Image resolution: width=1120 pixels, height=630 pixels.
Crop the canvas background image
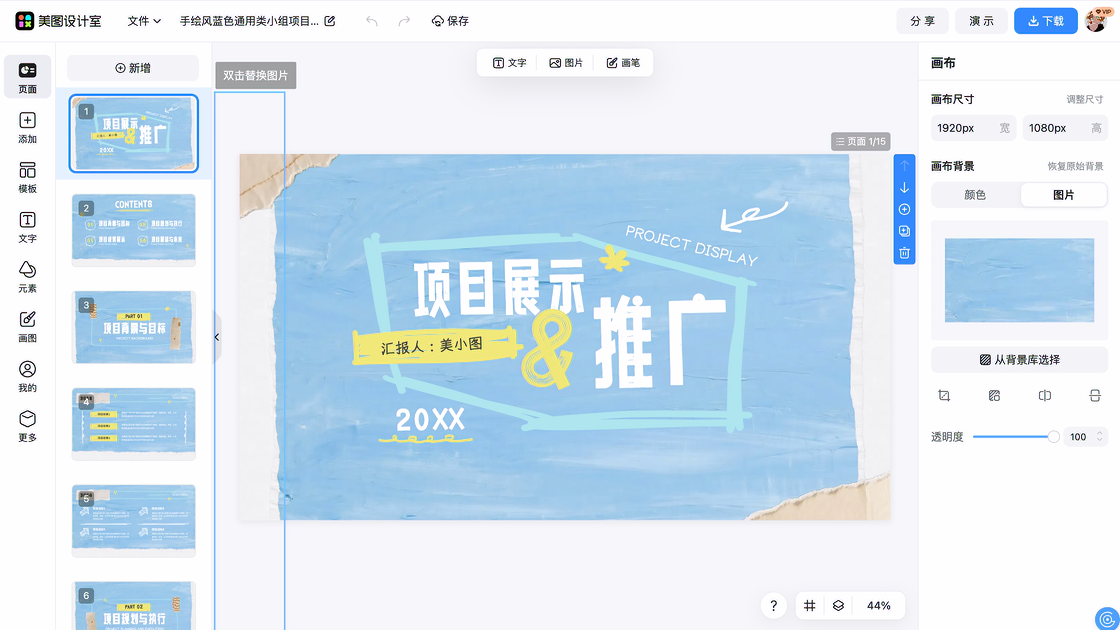pos(944,396)
